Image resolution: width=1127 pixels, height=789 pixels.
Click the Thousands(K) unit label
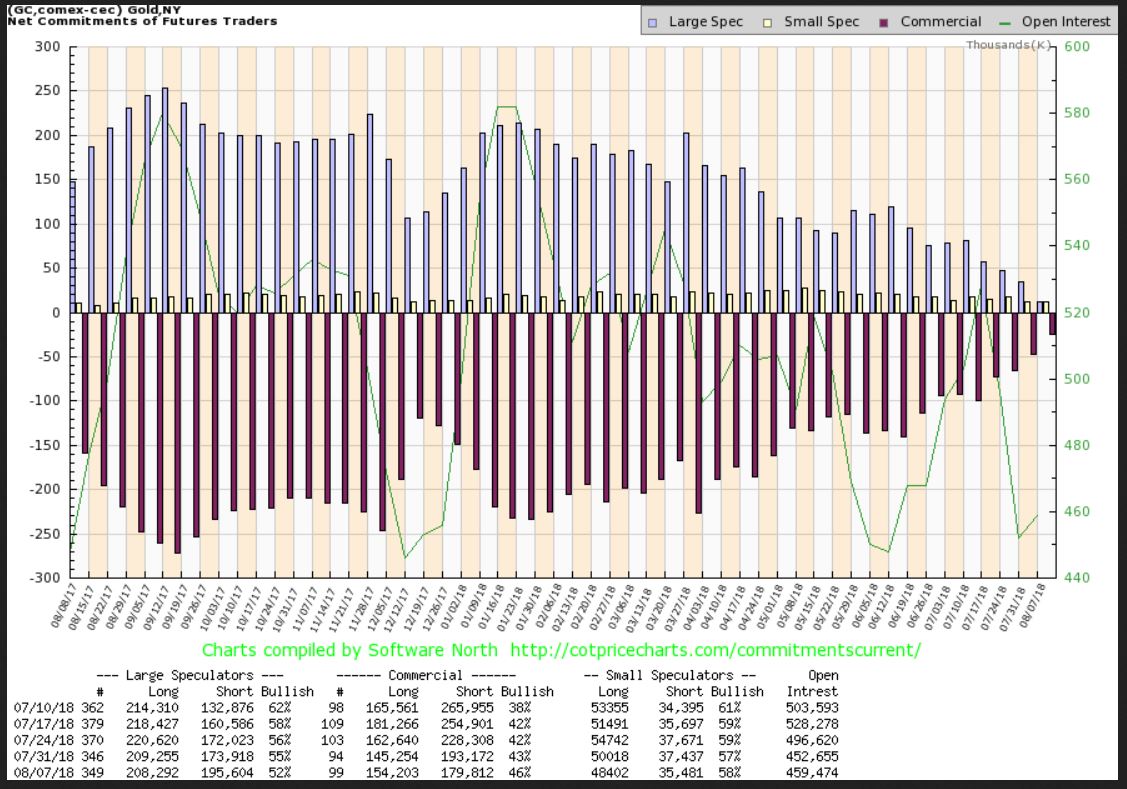(1008, 45)
